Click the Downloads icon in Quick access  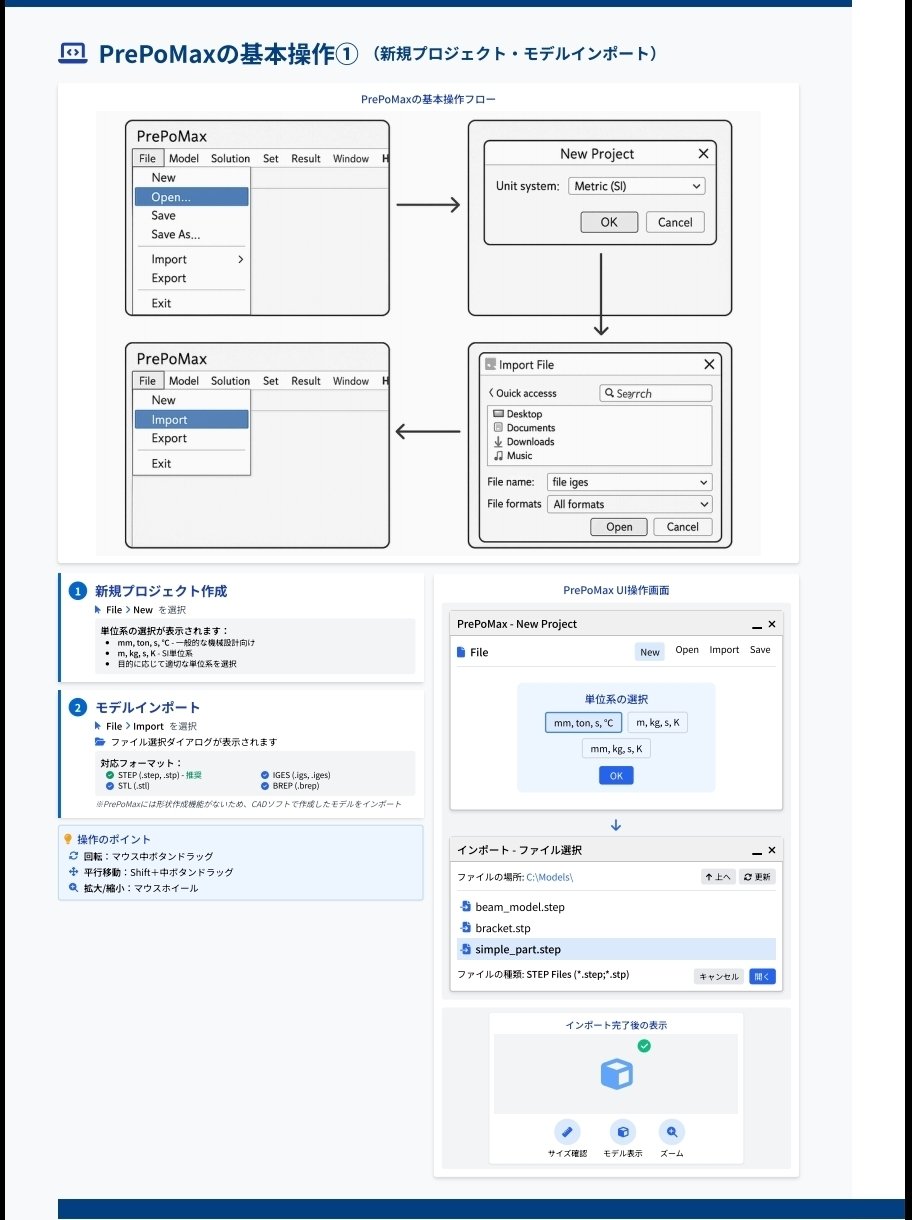coord(499,441)
